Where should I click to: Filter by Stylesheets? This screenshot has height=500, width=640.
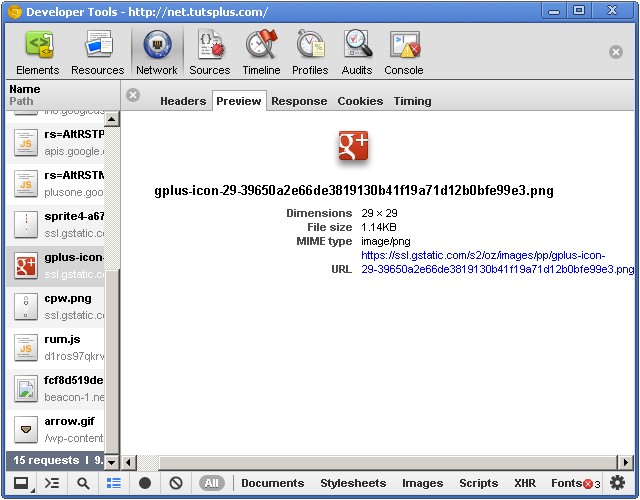pyautogui.click(x=353, y=483)
